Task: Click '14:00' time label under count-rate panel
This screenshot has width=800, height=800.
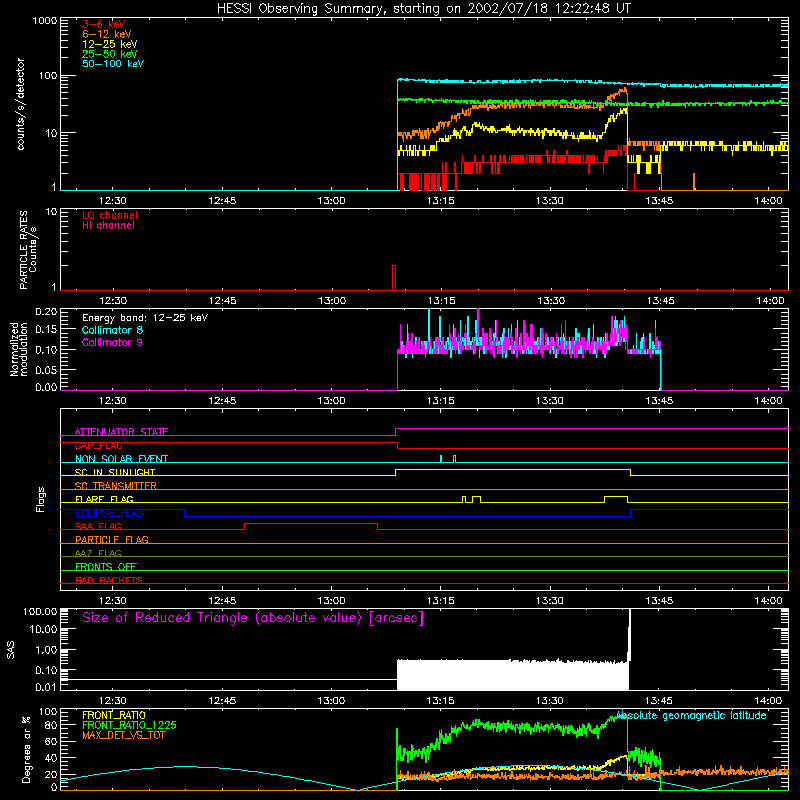Action: point(768,201)
